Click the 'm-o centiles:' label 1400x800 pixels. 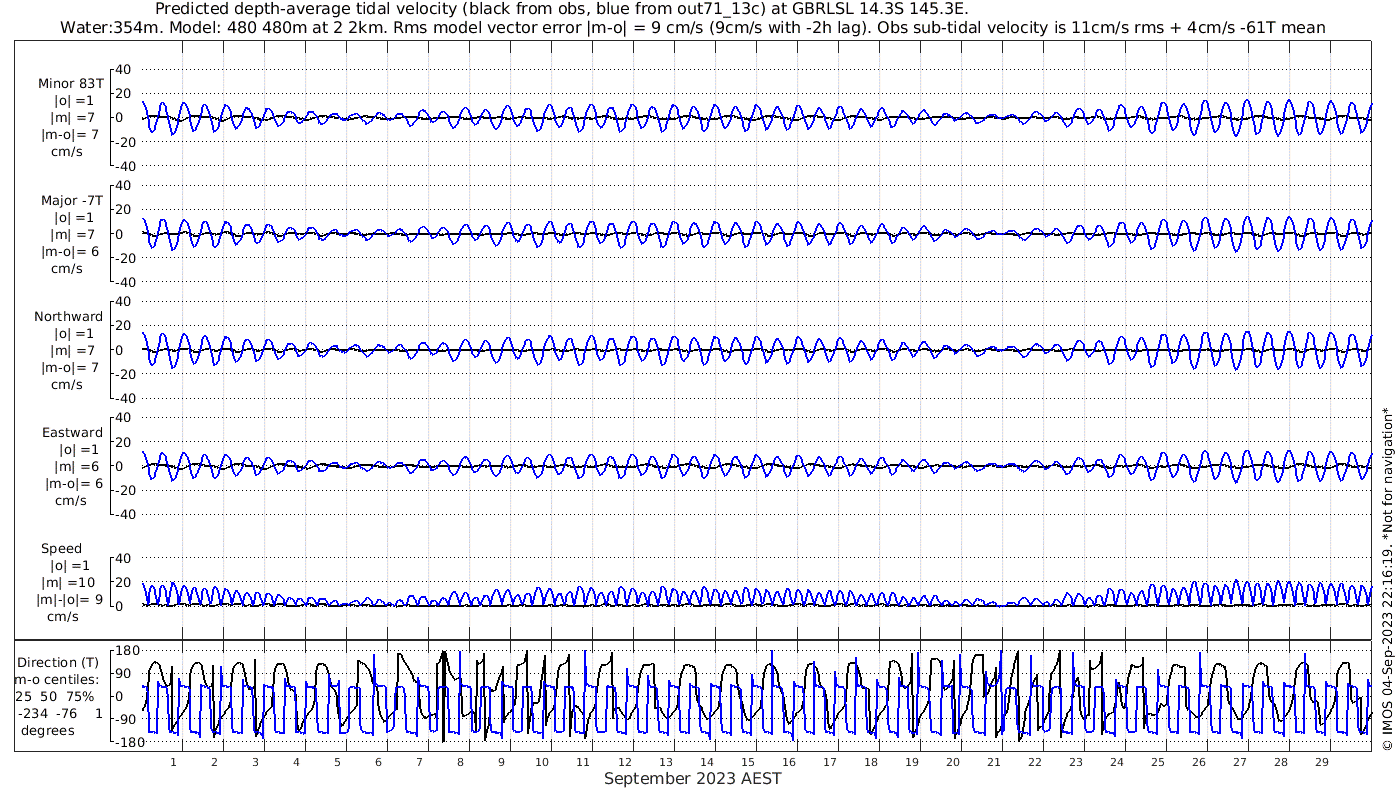56,679
